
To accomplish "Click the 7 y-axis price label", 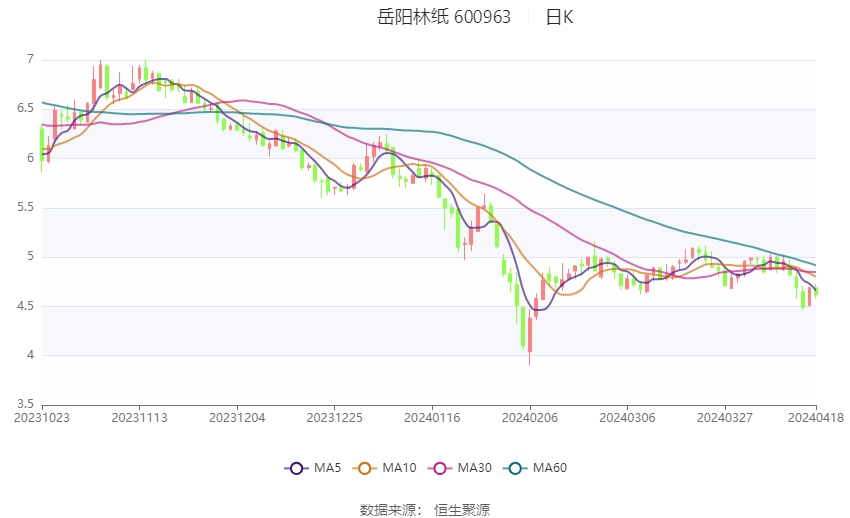I will click(30, 59).
